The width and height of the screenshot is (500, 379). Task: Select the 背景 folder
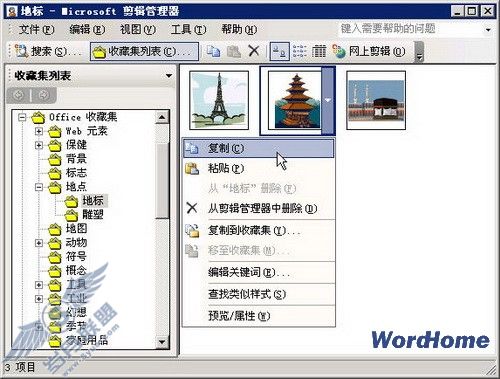[x=68, y=159]
